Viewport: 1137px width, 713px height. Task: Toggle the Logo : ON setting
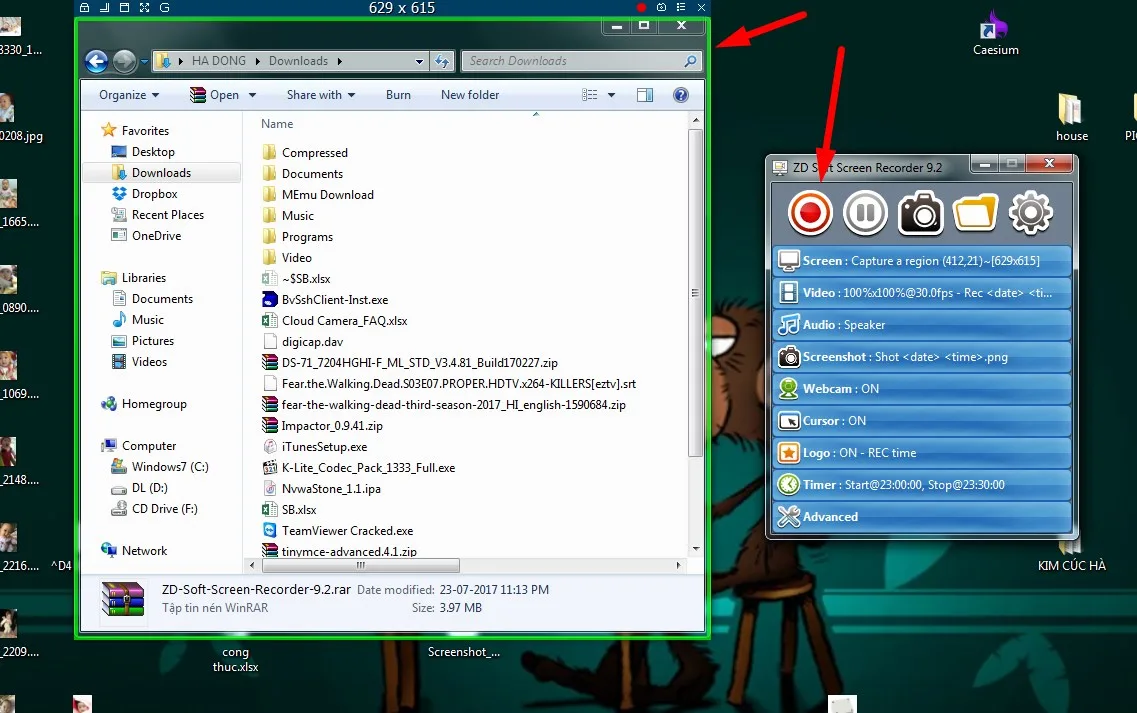(x=922, y=453)
